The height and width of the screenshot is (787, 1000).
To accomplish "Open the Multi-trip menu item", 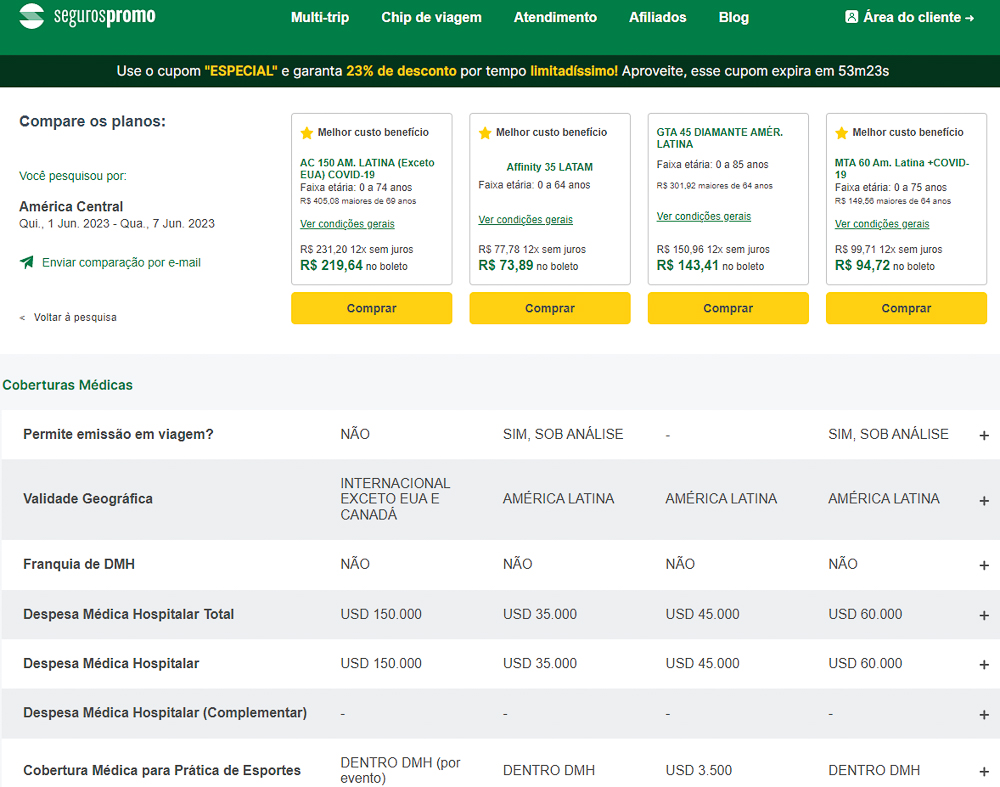I will [x=320, y=17].
